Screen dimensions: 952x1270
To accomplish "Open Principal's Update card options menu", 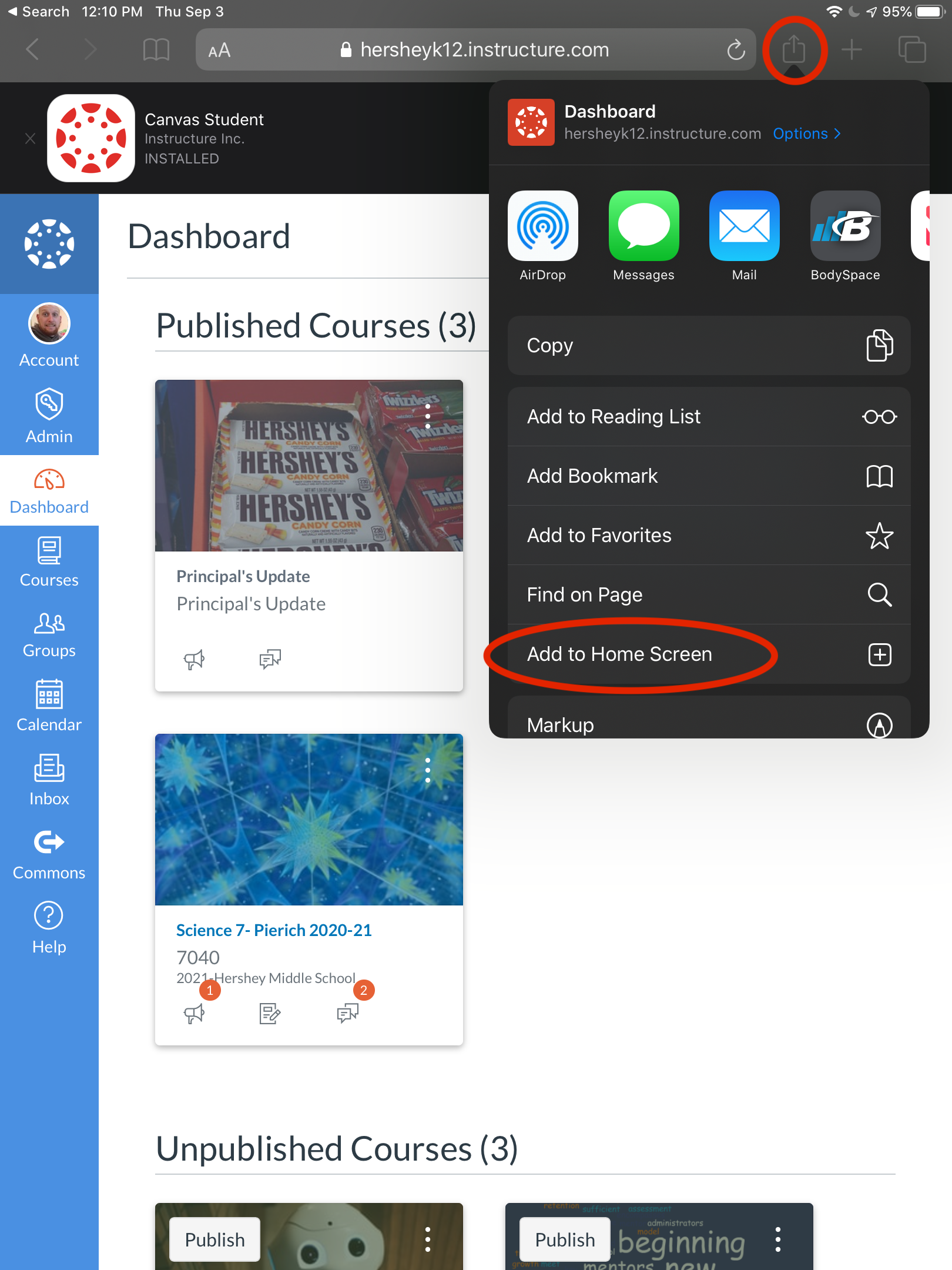I will (x=428, y=416).
